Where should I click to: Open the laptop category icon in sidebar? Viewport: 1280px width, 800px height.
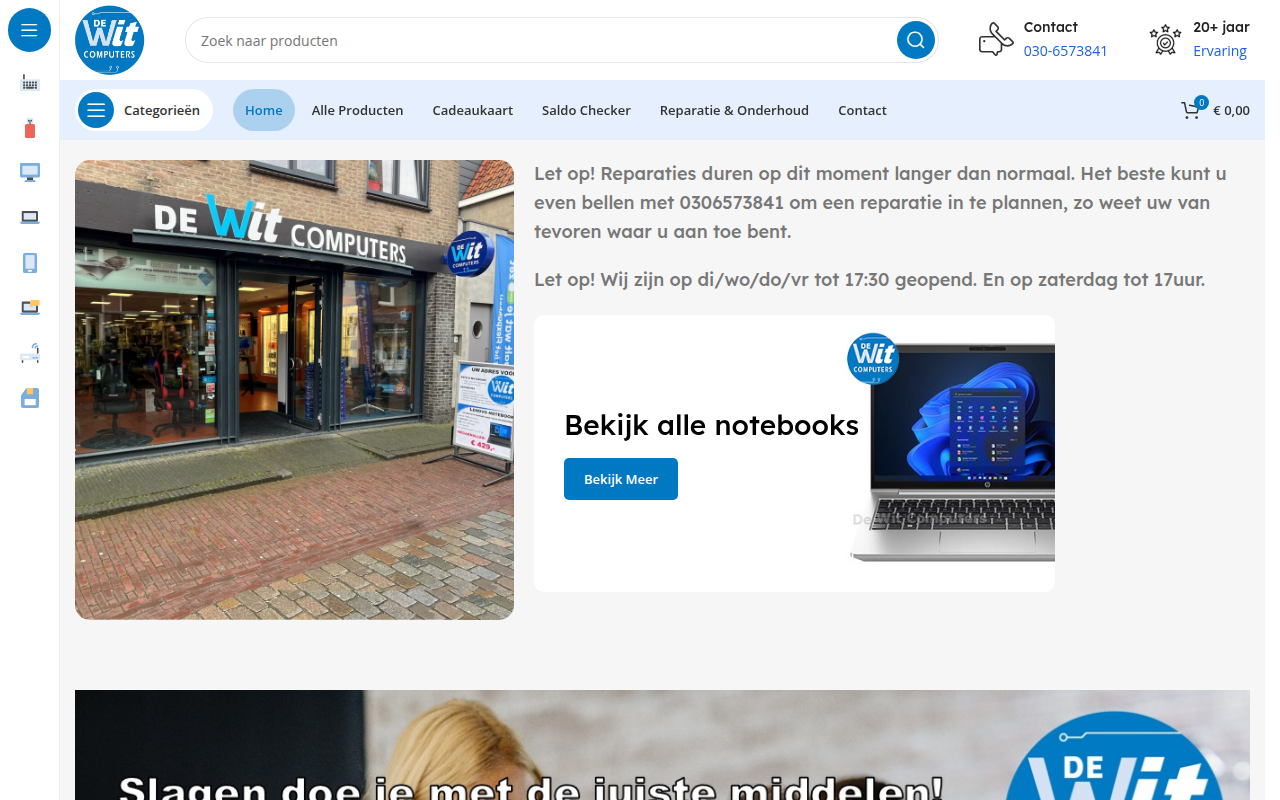click(30, 217)
